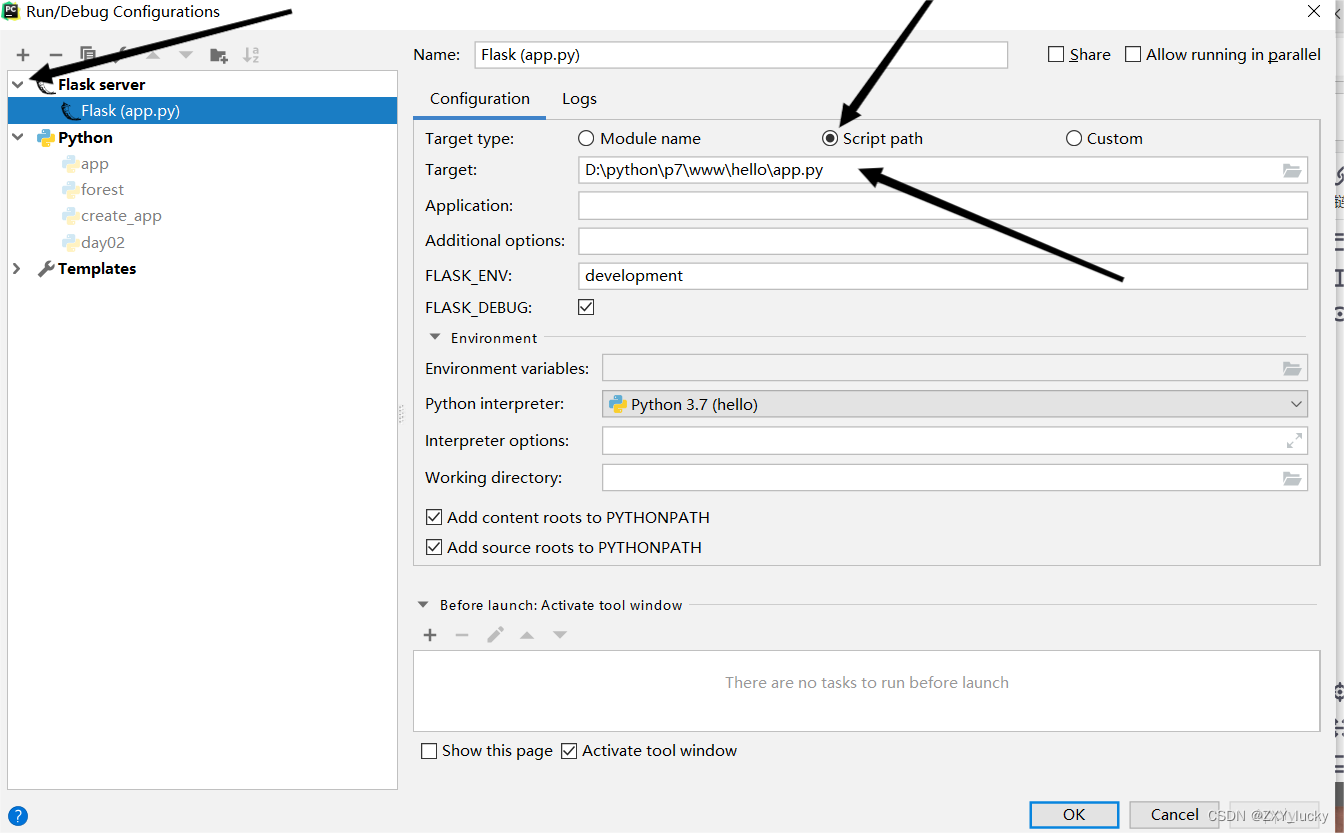Sort configurations alphabetically

point(251,55)
